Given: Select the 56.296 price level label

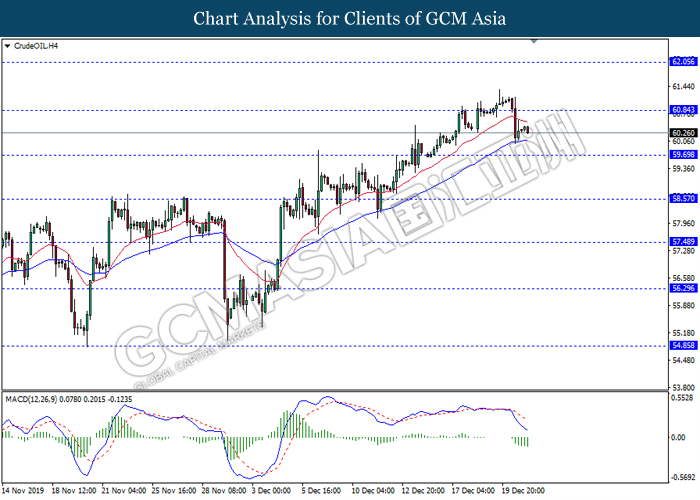Looking at the screenshot, I should point(683,288).
